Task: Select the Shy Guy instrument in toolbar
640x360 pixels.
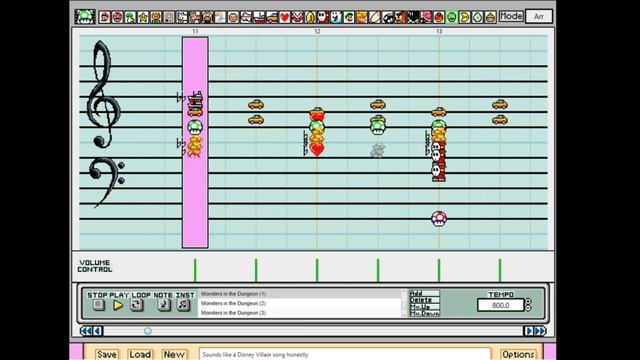Action: tap(323, 17)
